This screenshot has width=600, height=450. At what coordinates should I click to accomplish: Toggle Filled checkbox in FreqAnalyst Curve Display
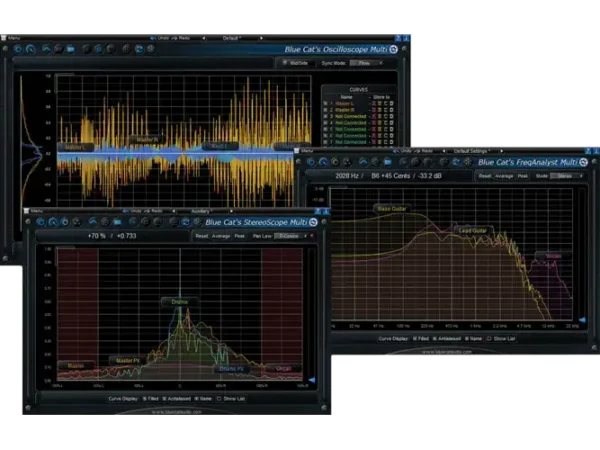415,339
